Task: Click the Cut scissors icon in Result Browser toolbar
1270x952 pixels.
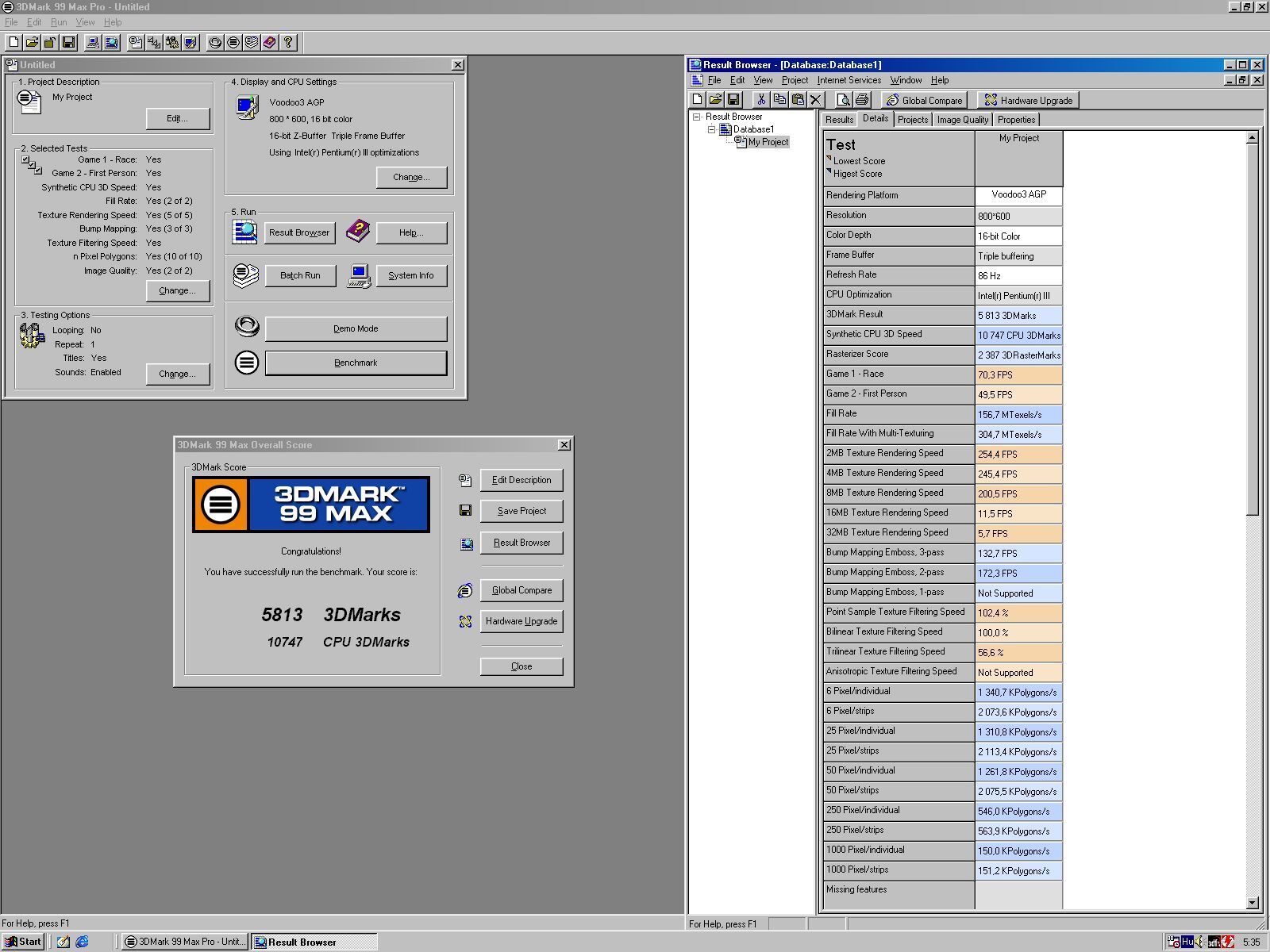Action: pos(761,99)
